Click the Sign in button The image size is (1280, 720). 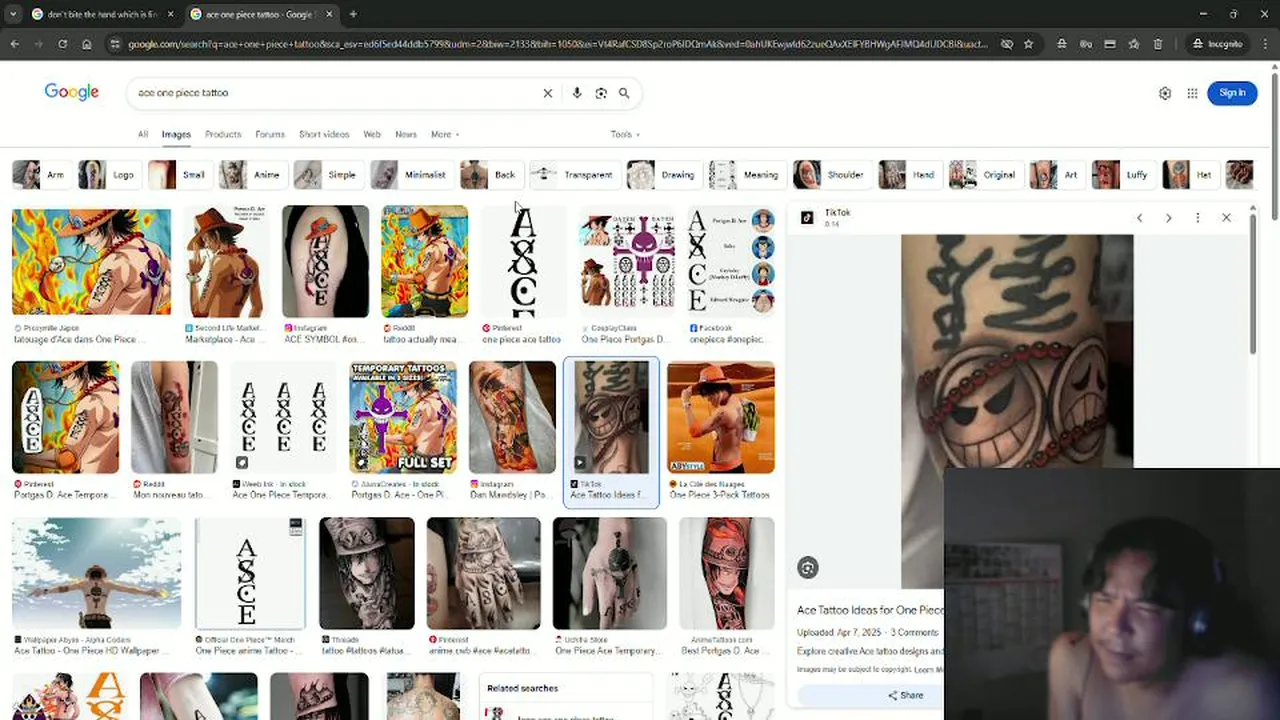pyautogui.click(x=1232, y=93)
